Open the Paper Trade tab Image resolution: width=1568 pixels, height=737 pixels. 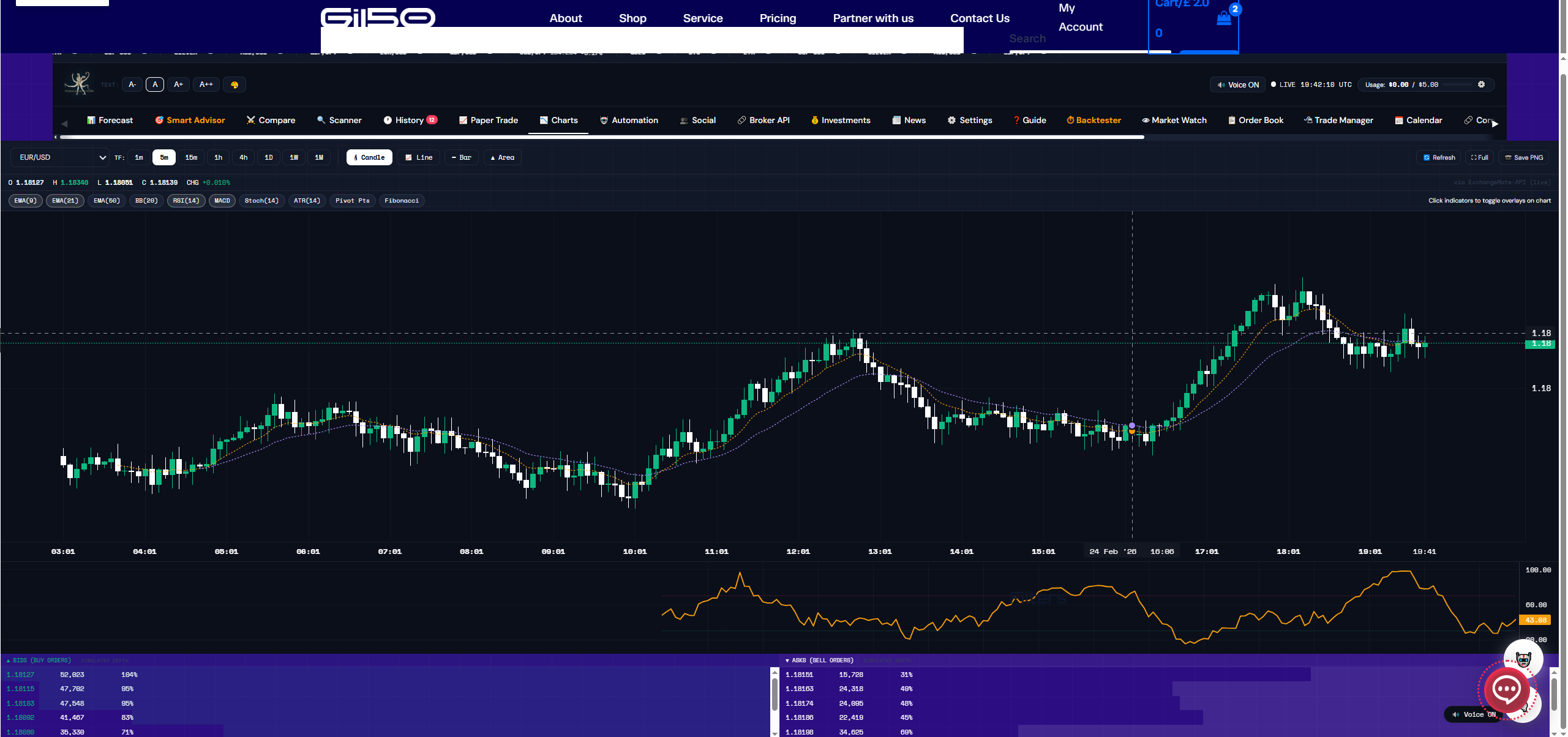click(488, 120)
